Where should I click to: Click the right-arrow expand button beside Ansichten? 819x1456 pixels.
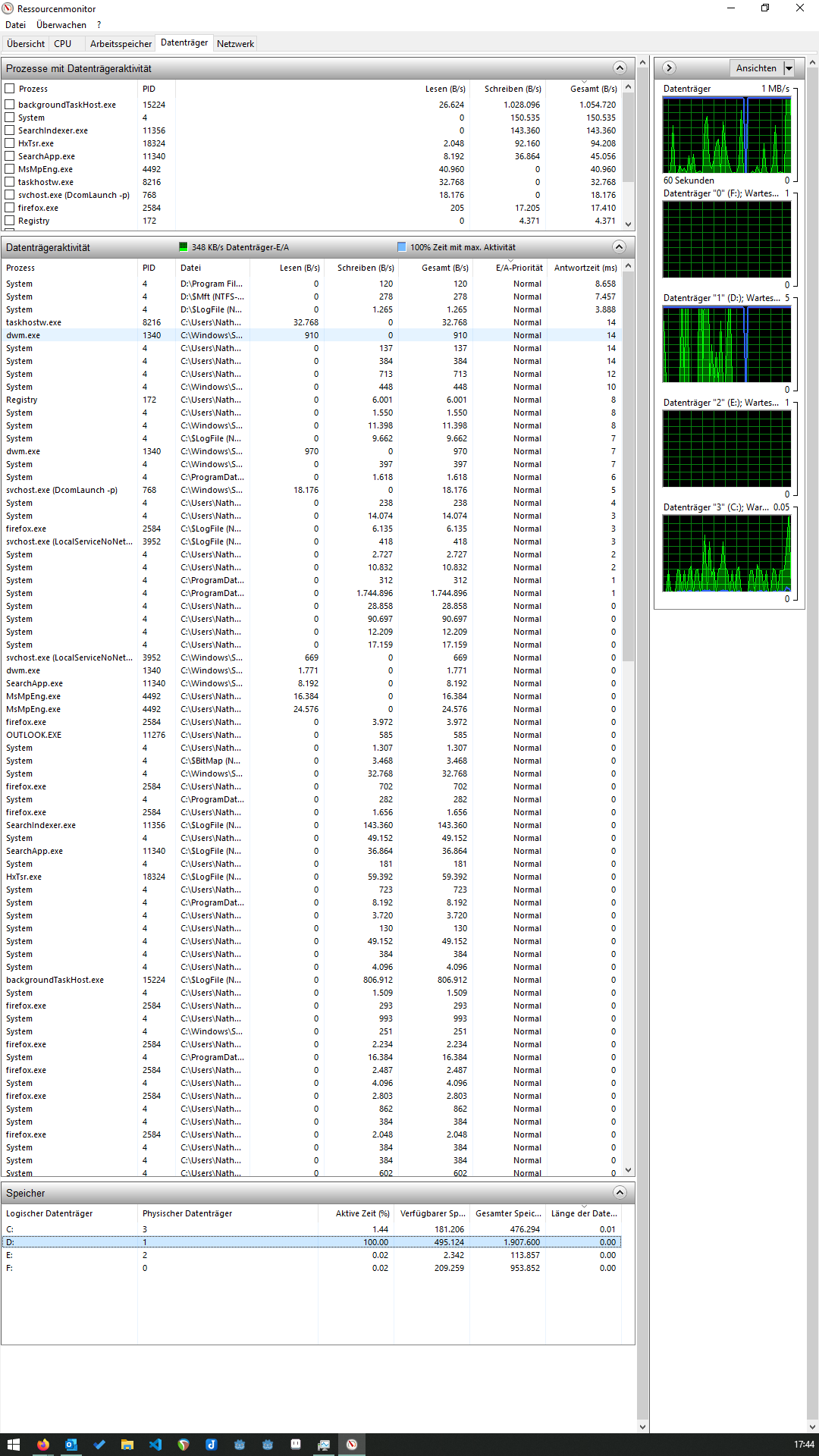point(669,68)
